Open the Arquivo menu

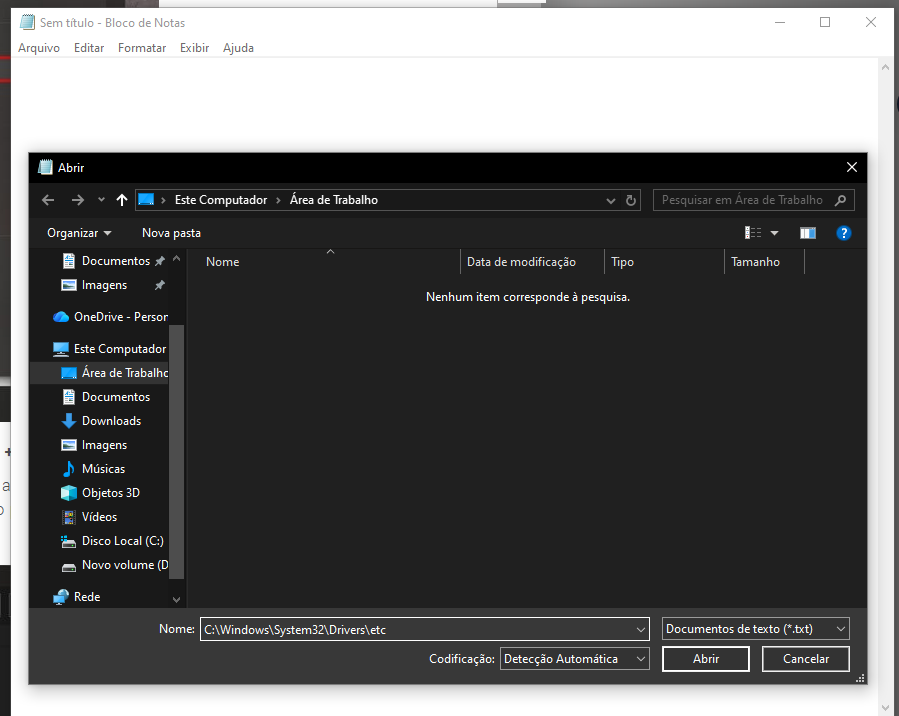tap(39, 48)
